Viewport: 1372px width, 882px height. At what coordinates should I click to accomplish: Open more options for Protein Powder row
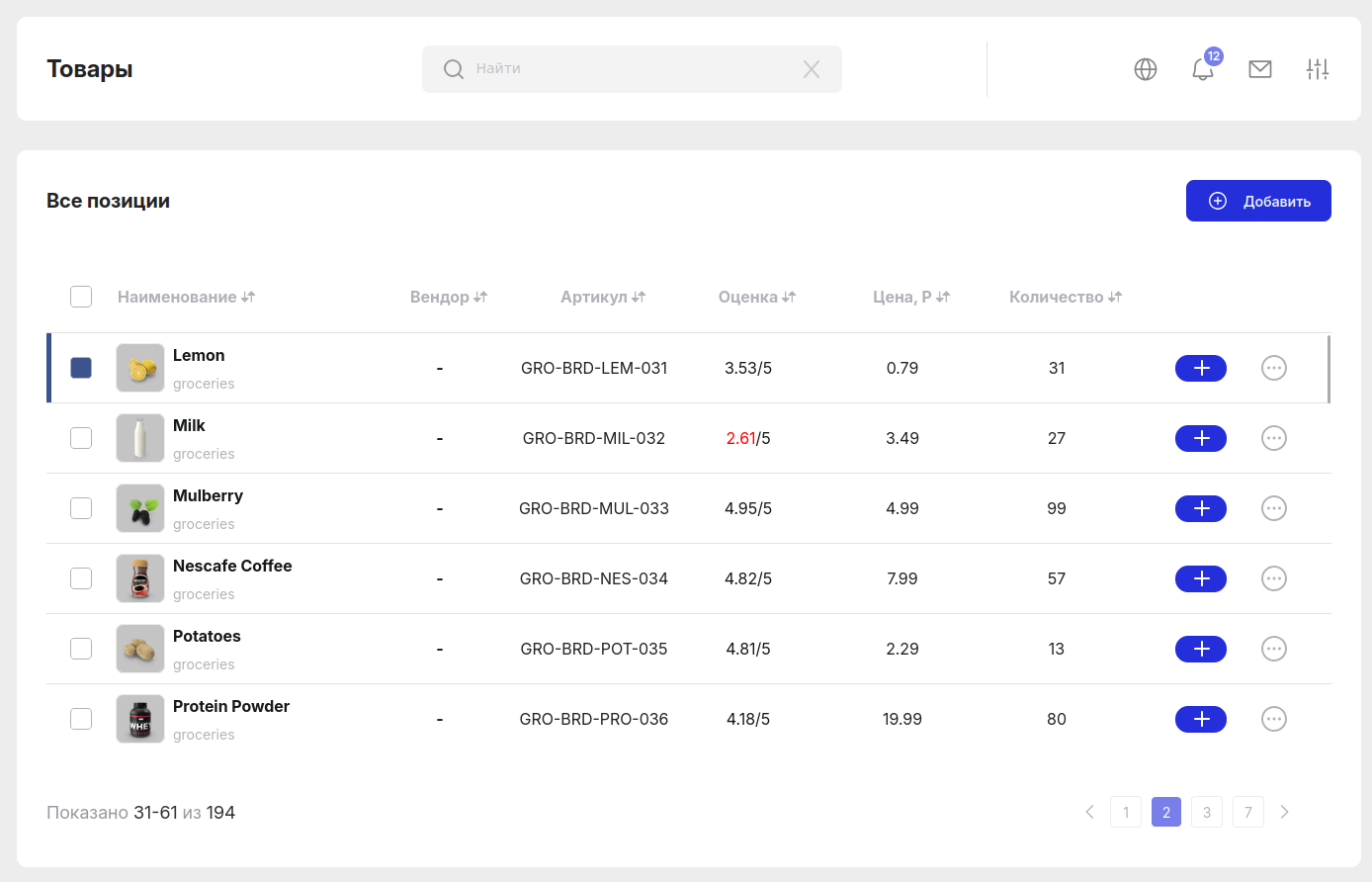1274,719
